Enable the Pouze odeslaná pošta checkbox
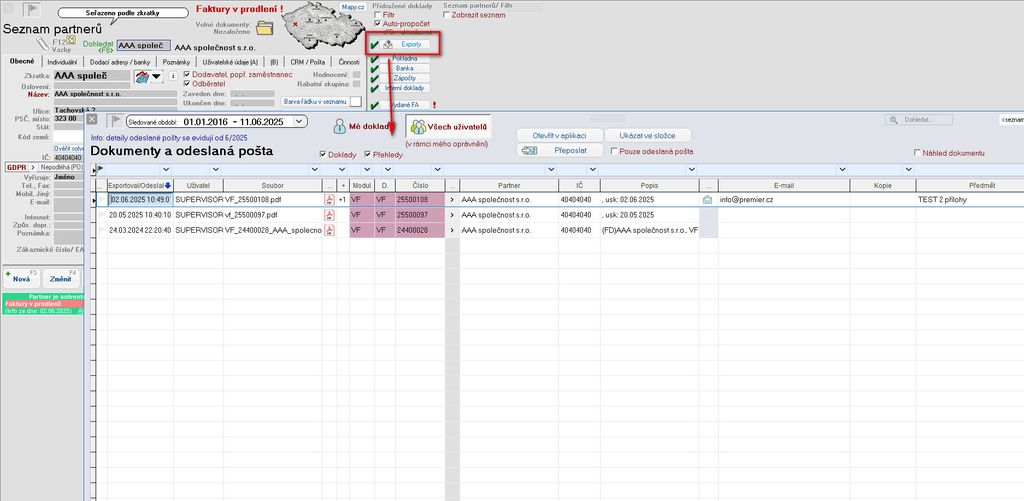 [614, 151]
